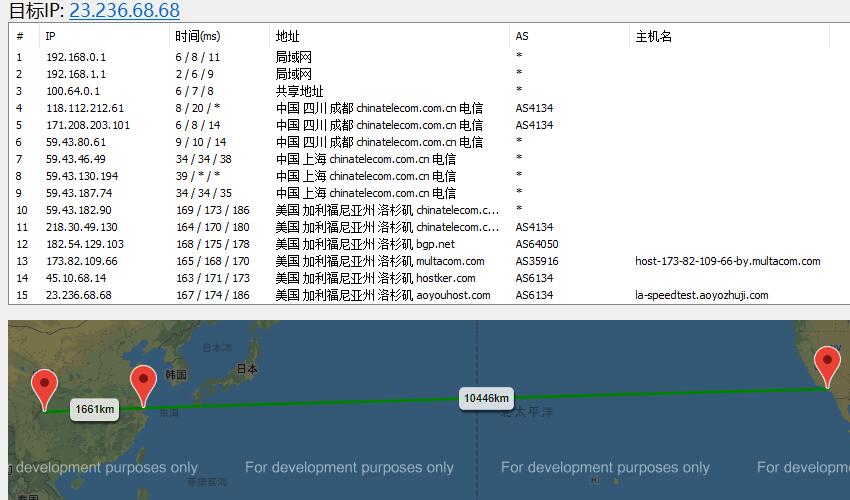The image size is (850, 500).
Task: Click the 共享地址 address cell
Action: (300, 91)
